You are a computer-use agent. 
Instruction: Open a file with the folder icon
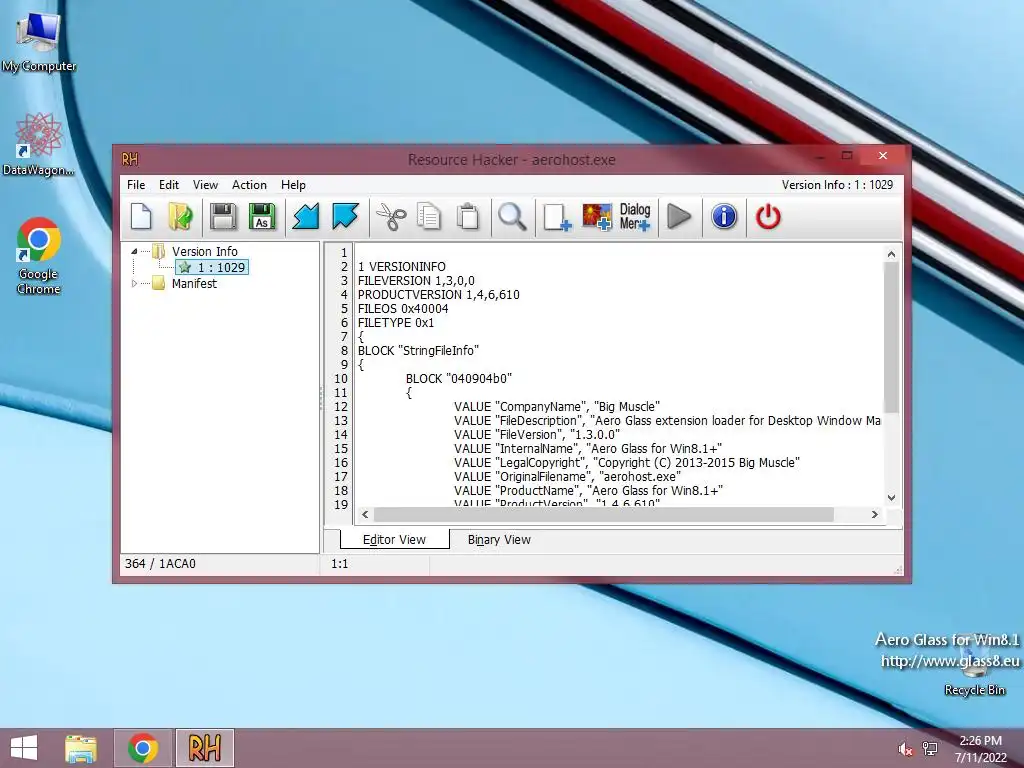click(180, 217)
